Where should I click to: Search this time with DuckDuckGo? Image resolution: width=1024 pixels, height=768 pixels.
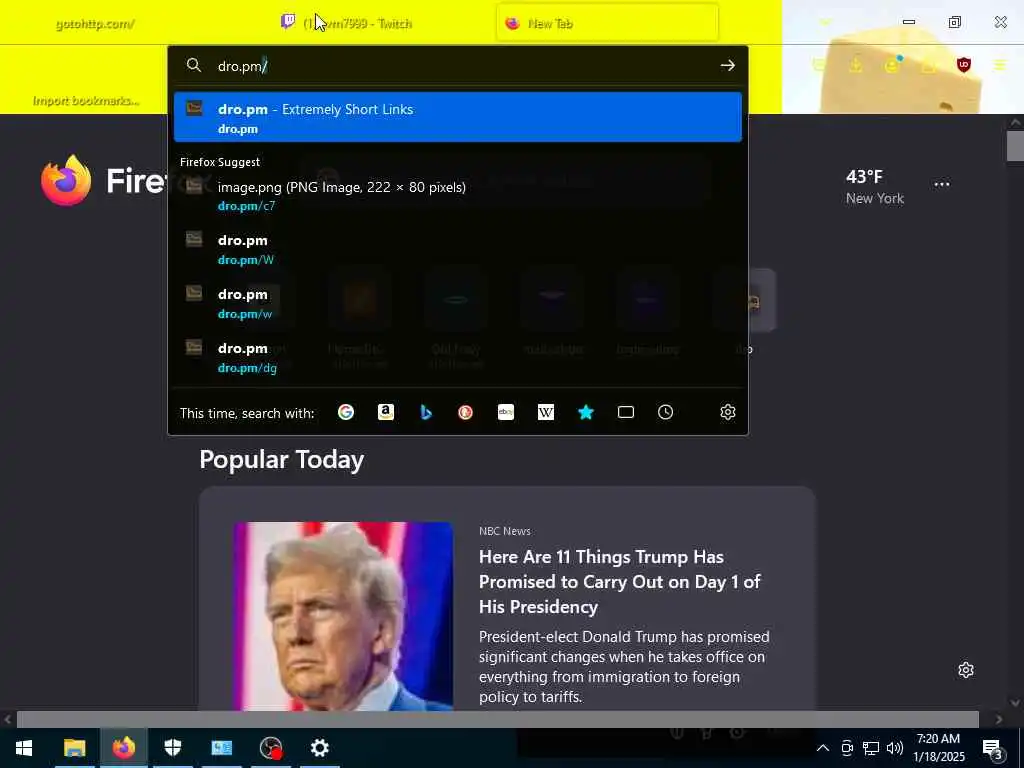point(466,412)
